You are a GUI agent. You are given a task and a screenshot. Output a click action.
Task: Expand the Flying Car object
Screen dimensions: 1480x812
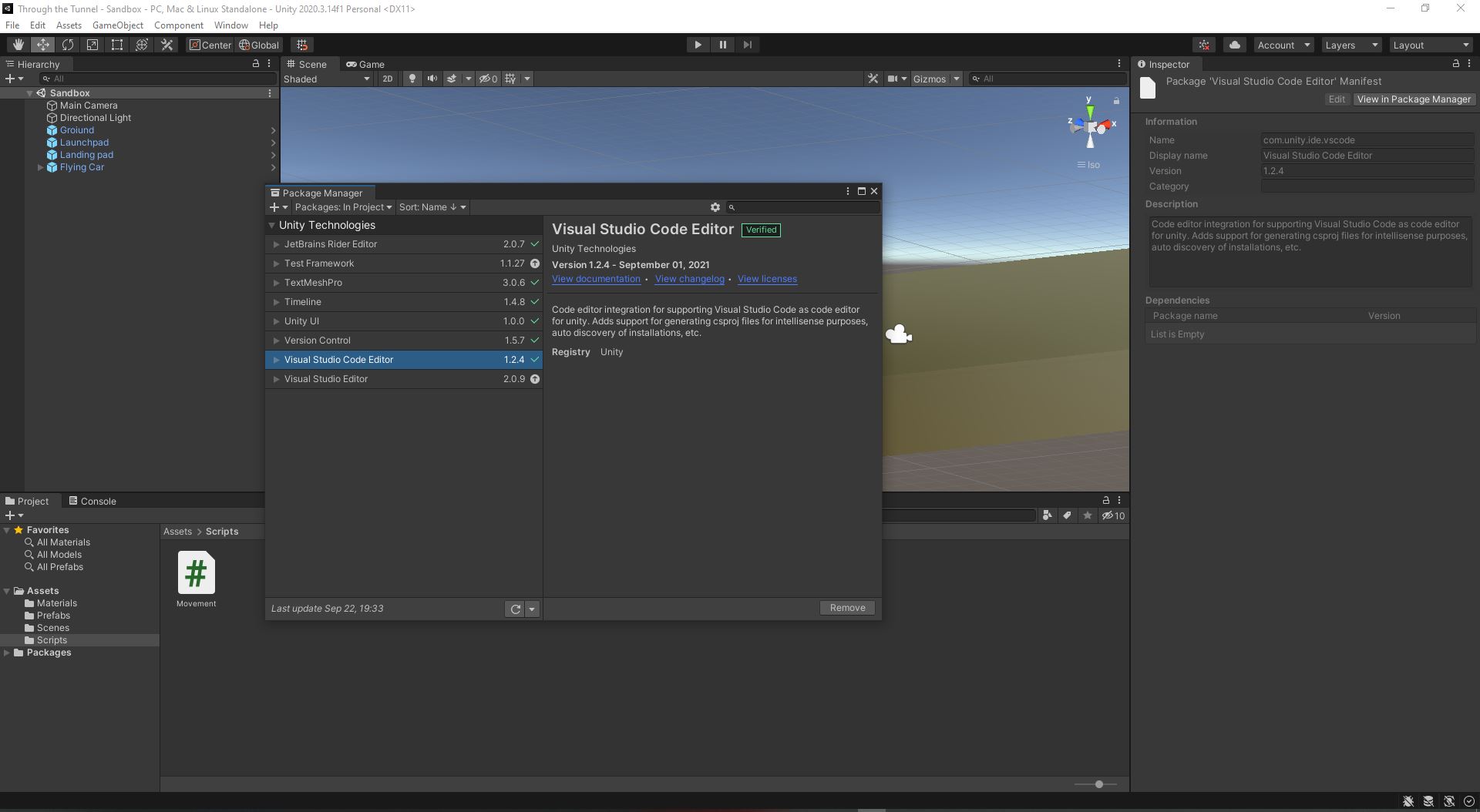(40, 167)
